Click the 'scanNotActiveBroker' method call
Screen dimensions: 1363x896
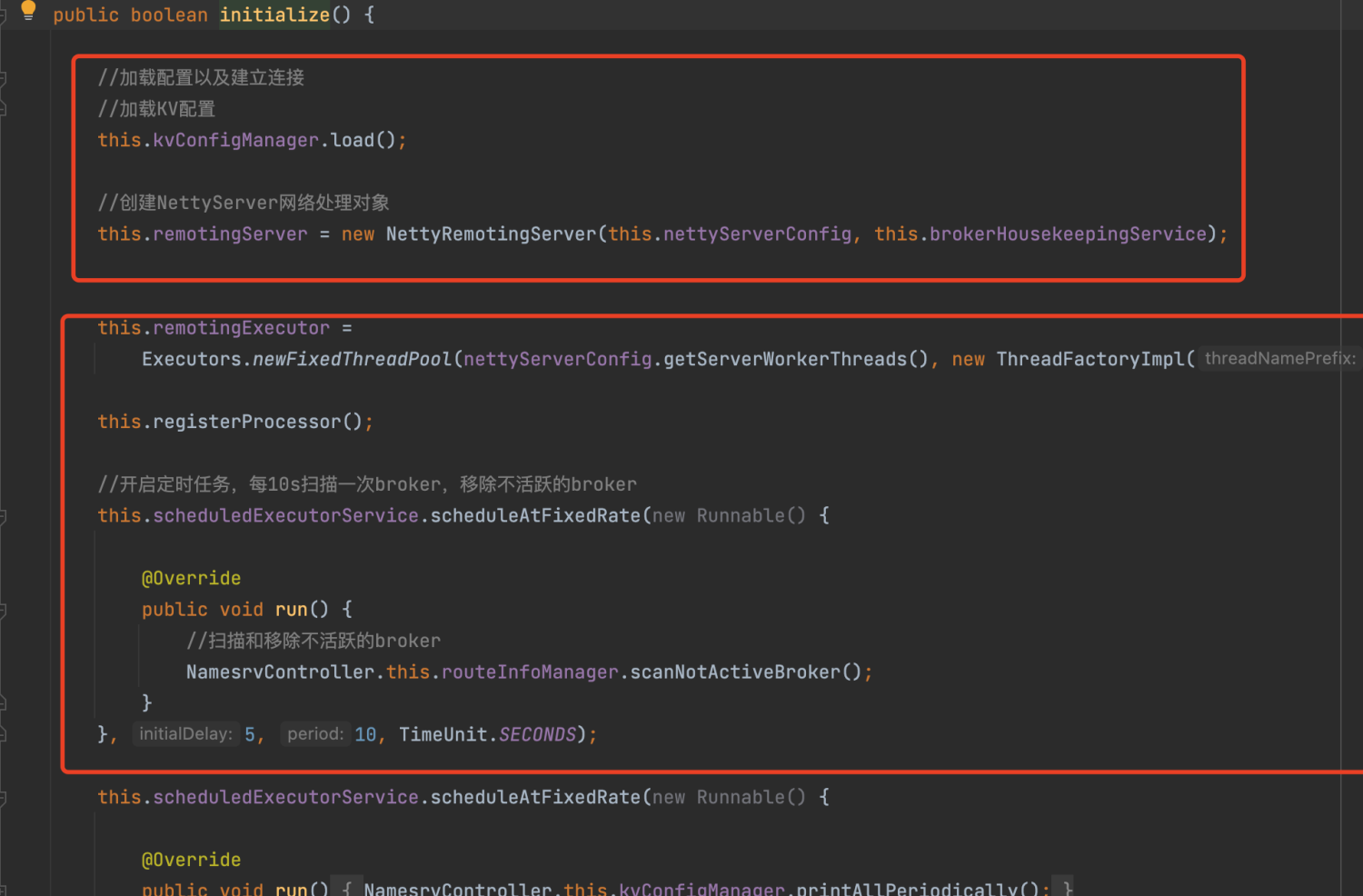point(735,672)
